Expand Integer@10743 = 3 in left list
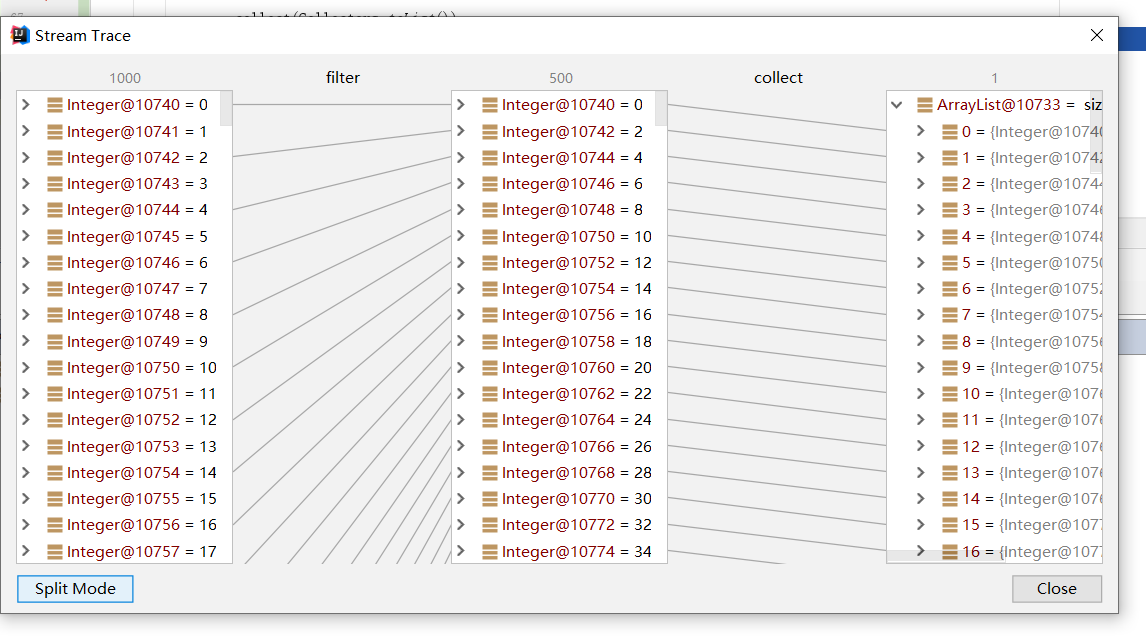The width and height of the screenshot is (1146, 640). 26,184
